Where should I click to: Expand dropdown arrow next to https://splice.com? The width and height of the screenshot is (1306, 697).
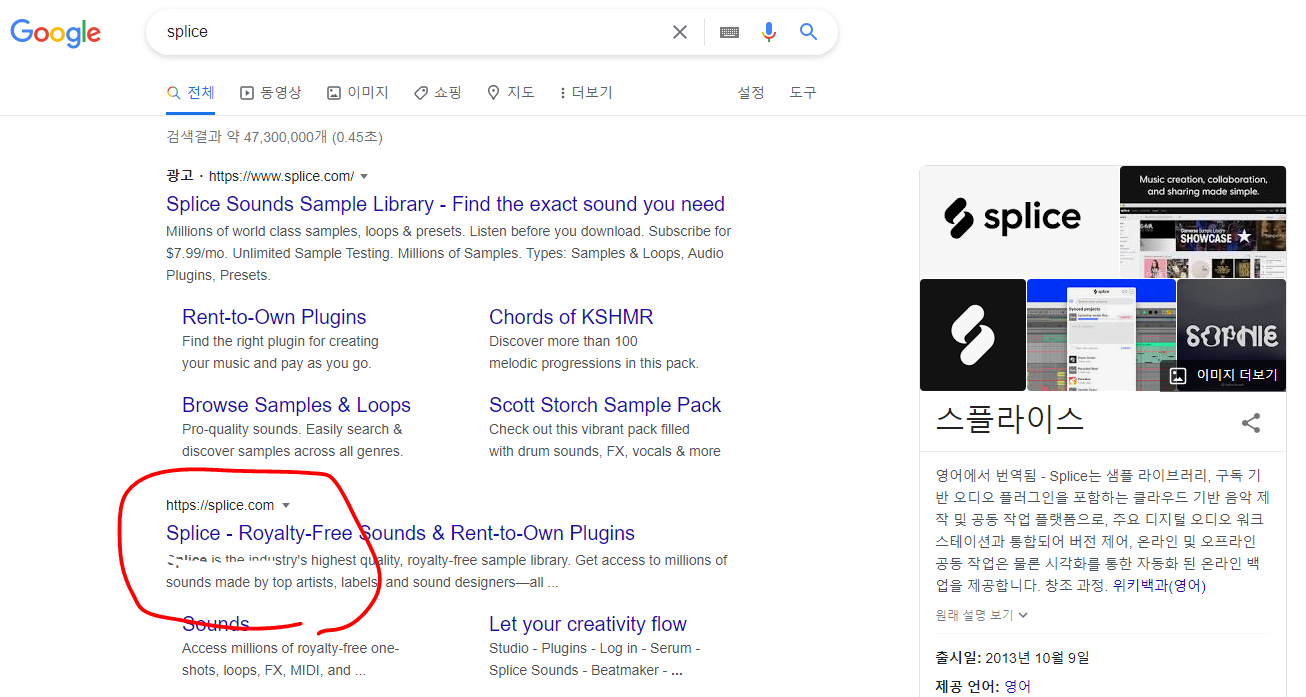pos(286,505)
